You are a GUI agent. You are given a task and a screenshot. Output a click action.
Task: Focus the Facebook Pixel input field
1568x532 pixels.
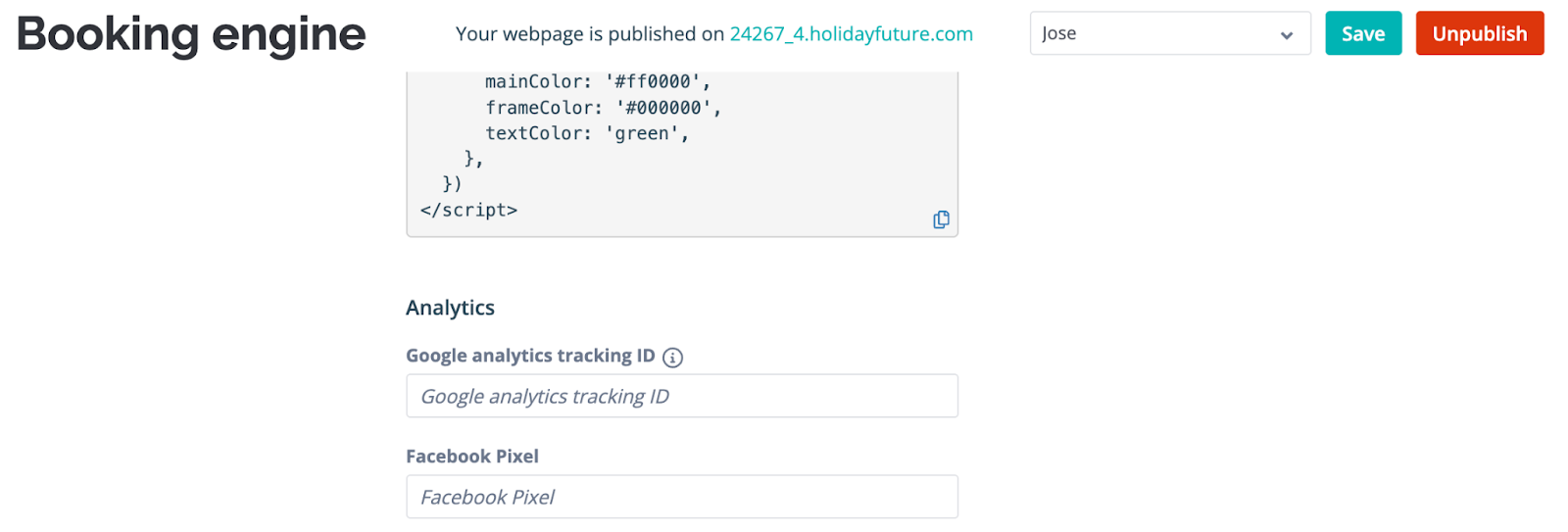click(x=682, y=497)
